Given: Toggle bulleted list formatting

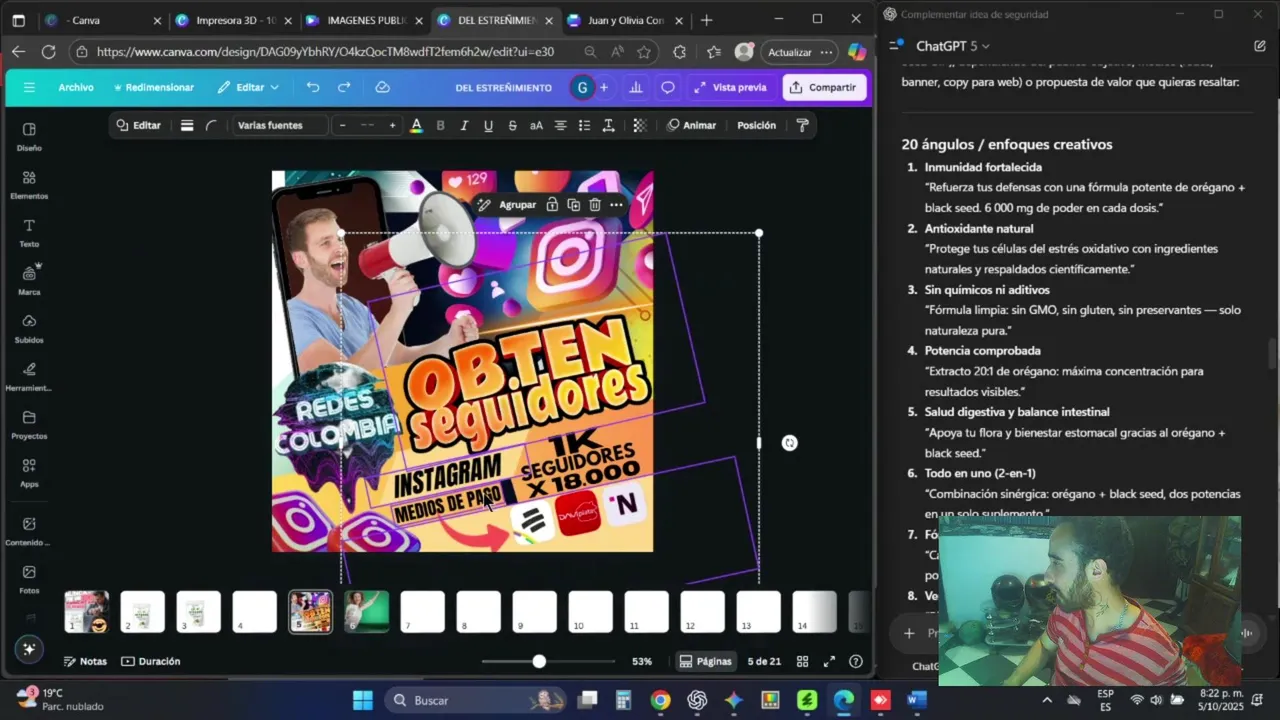Looking at the screenshot, I should coord(584,126).
